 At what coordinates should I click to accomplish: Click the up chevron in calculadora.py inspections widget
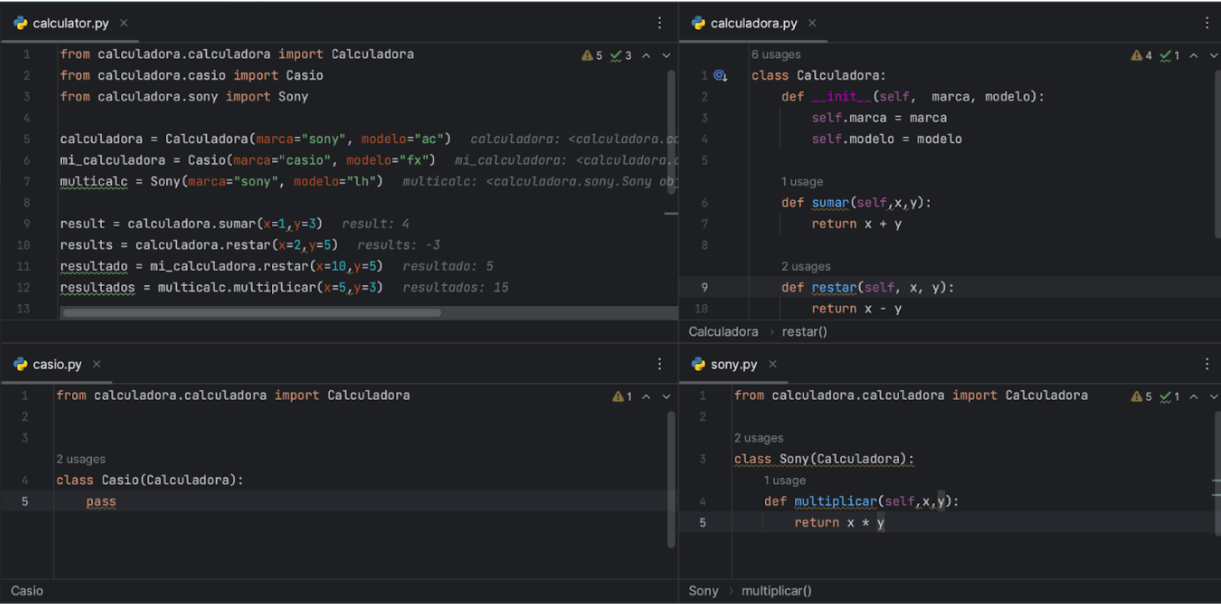pos(1193,55)
